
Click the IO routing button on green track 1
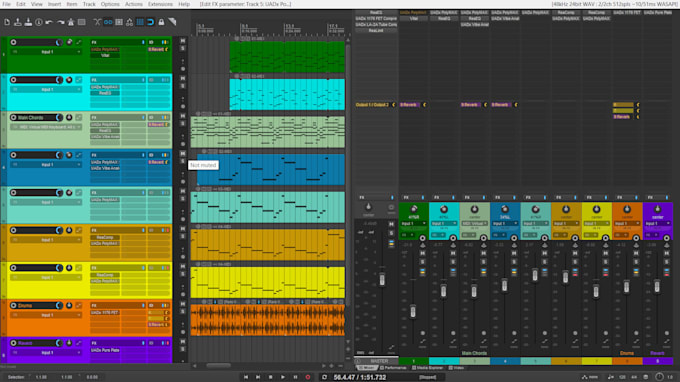(x=151, y=42)
